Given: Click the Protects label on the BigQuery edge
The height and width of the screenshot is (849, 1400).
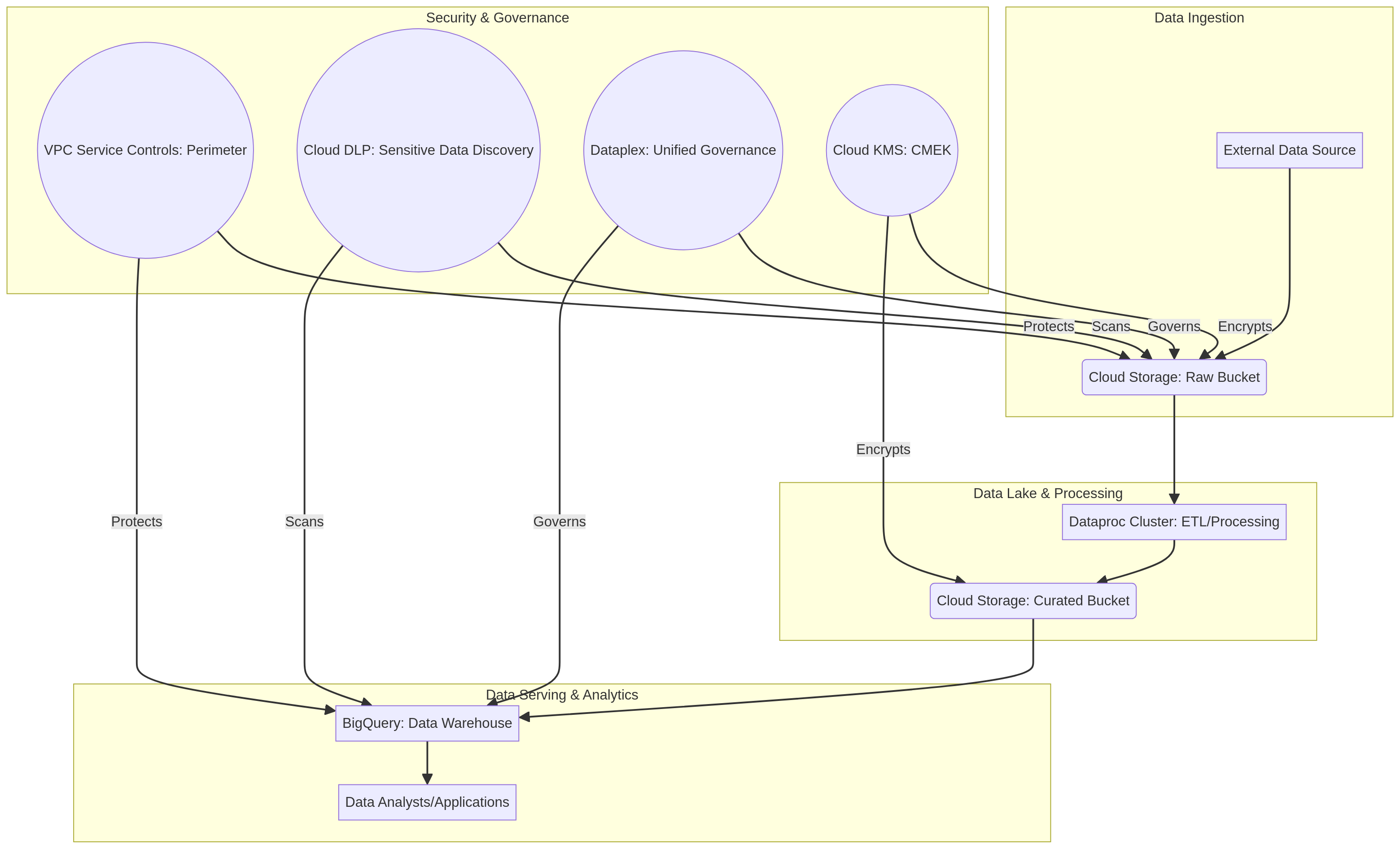Looking at the screenshot, I should tap(136, 522).
